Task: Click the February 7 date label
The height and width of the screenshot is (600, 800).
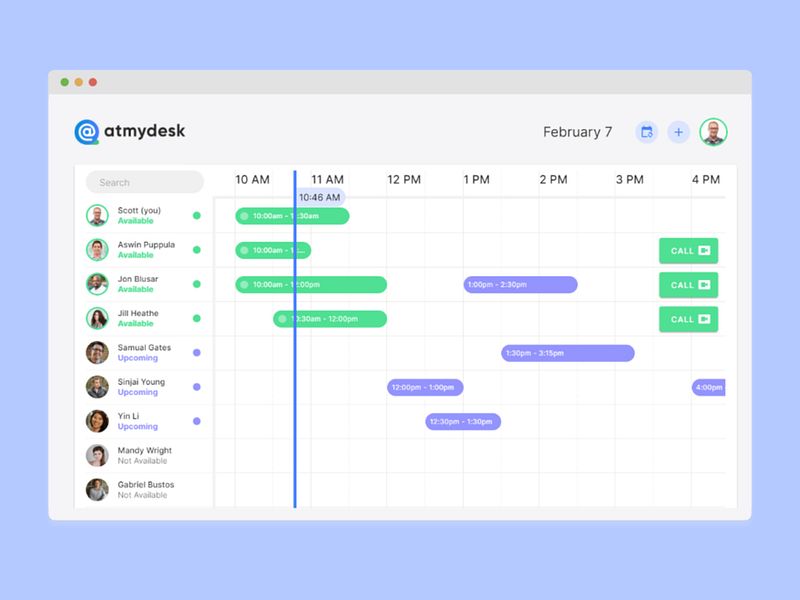Action: (x=578, y=132)
